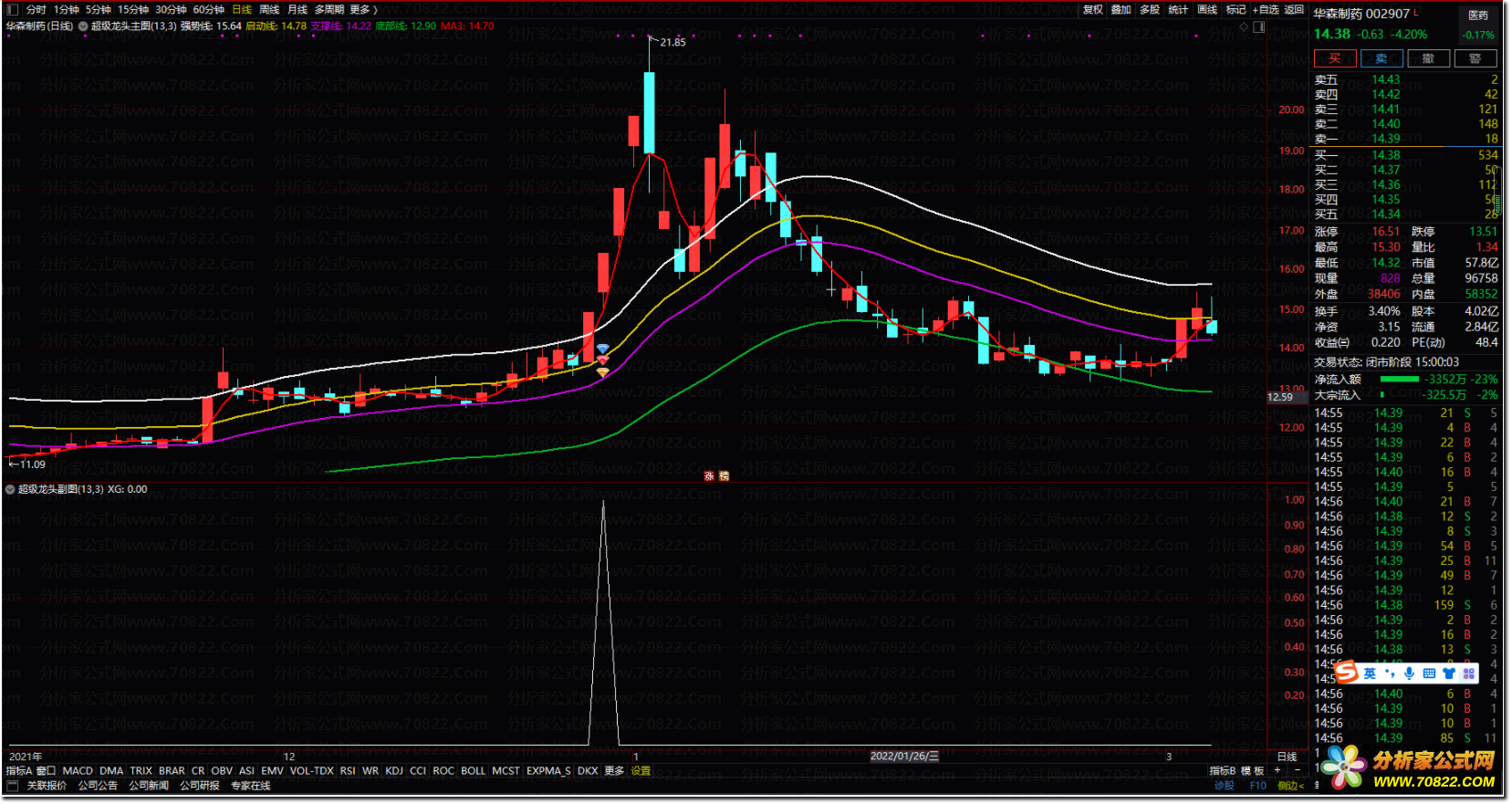This screenshot has height=804, width=1512.
Task: Click the 医药 sector box
Action: click(x=1478, y=25)
